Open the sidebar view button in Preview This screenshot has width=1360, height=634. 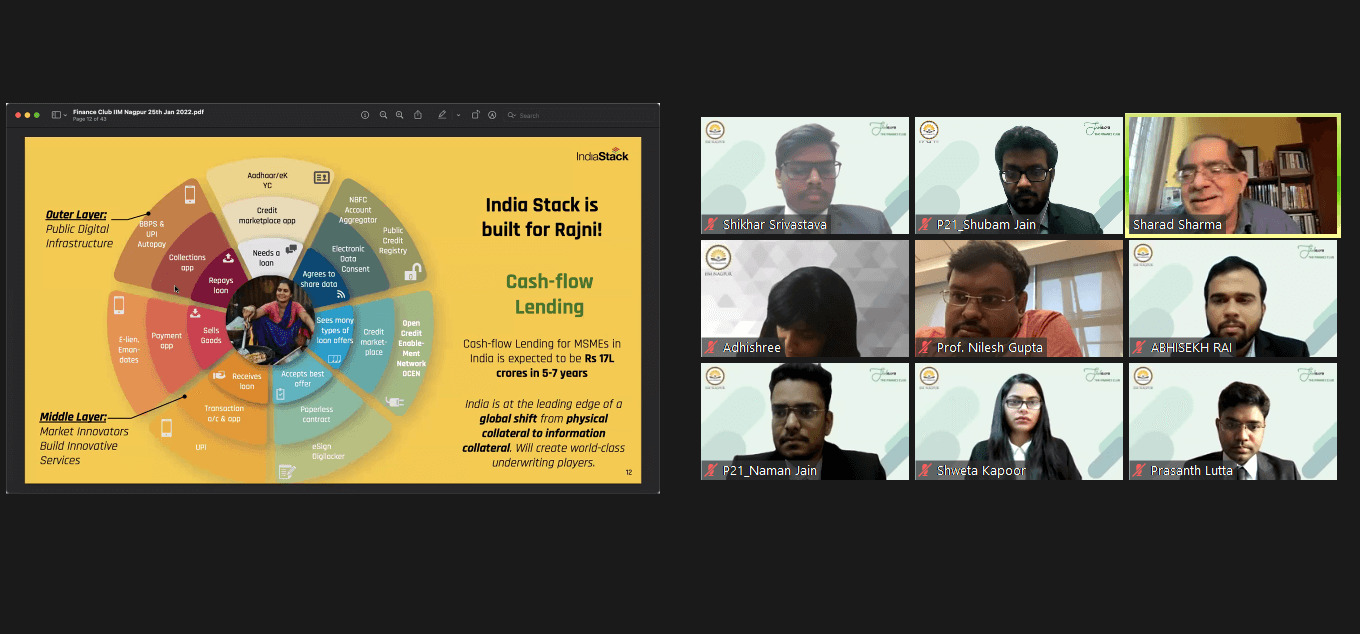(x=56, y=115)
